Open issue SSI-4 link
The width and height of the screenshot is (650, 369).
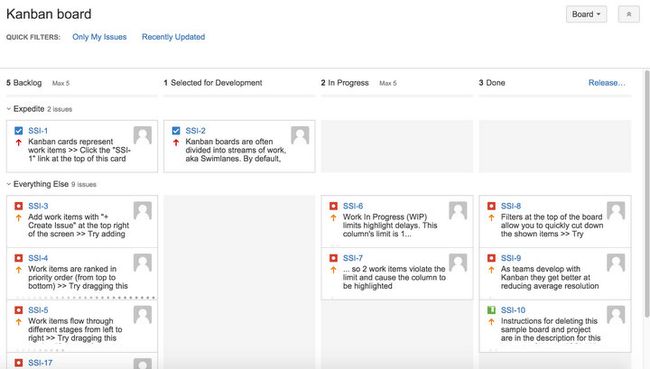[38, 258]
